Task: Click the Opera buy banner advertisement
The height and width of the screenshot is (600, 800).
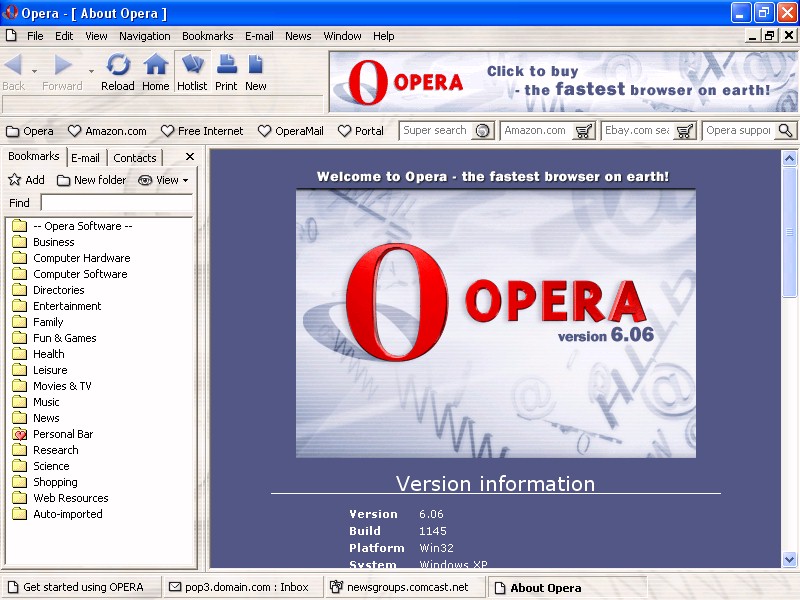Action: (x=563, y=82)
